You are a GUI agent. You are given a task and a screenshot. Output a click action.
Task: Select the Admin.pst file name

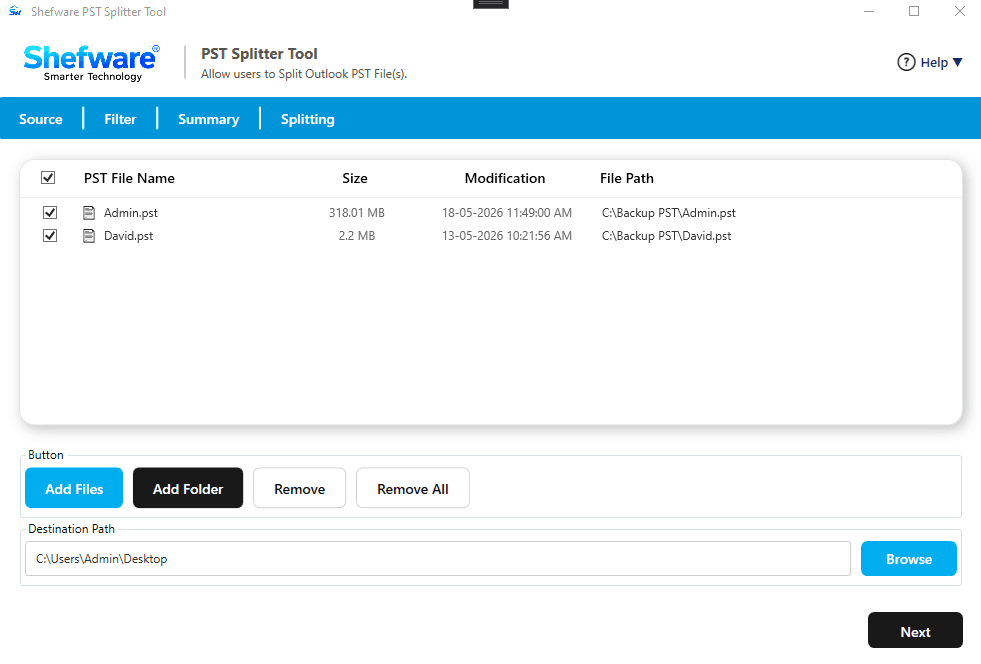pos(131,213)
